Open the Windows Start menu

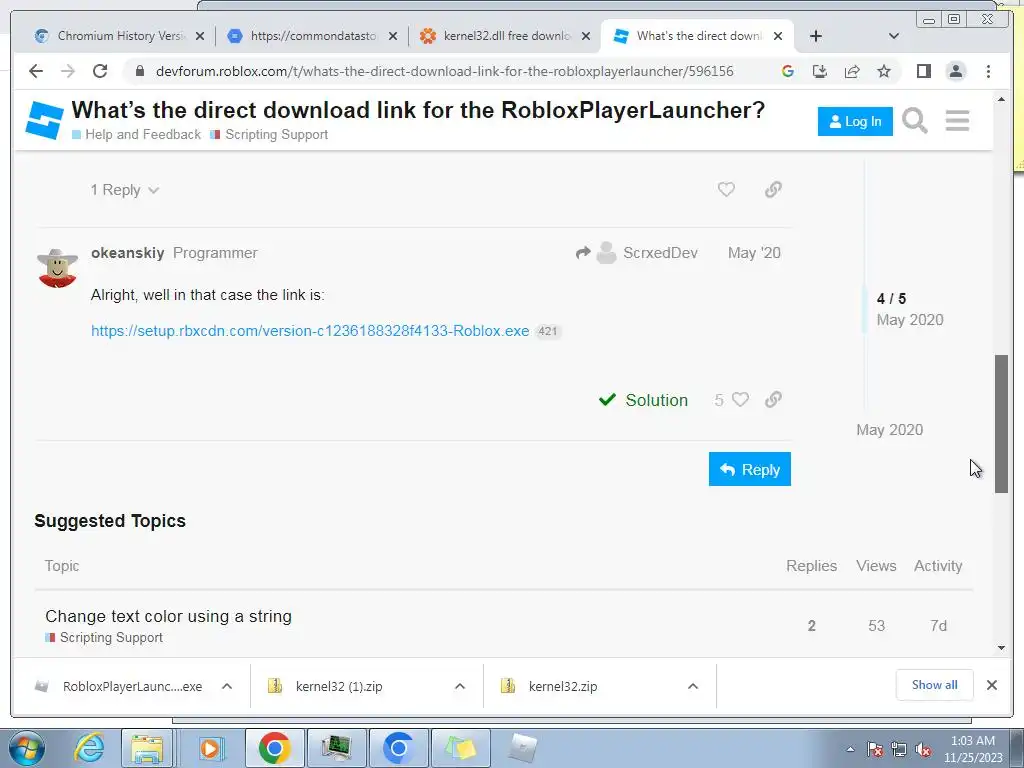tap(27, 748)
